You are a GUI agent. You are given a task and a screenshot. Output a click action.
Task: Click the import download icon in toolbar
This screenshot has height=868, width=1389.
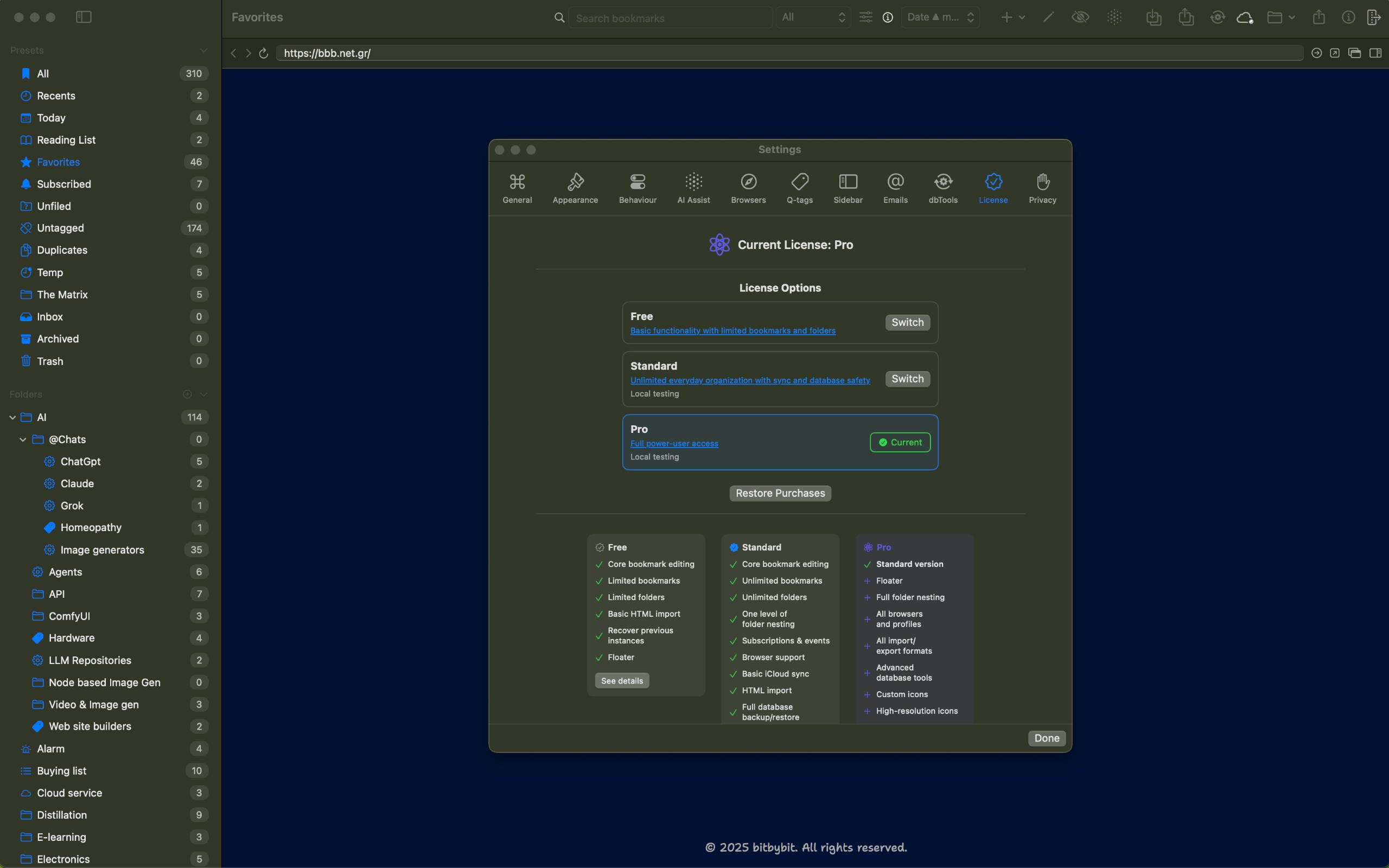coord(1154,17)
